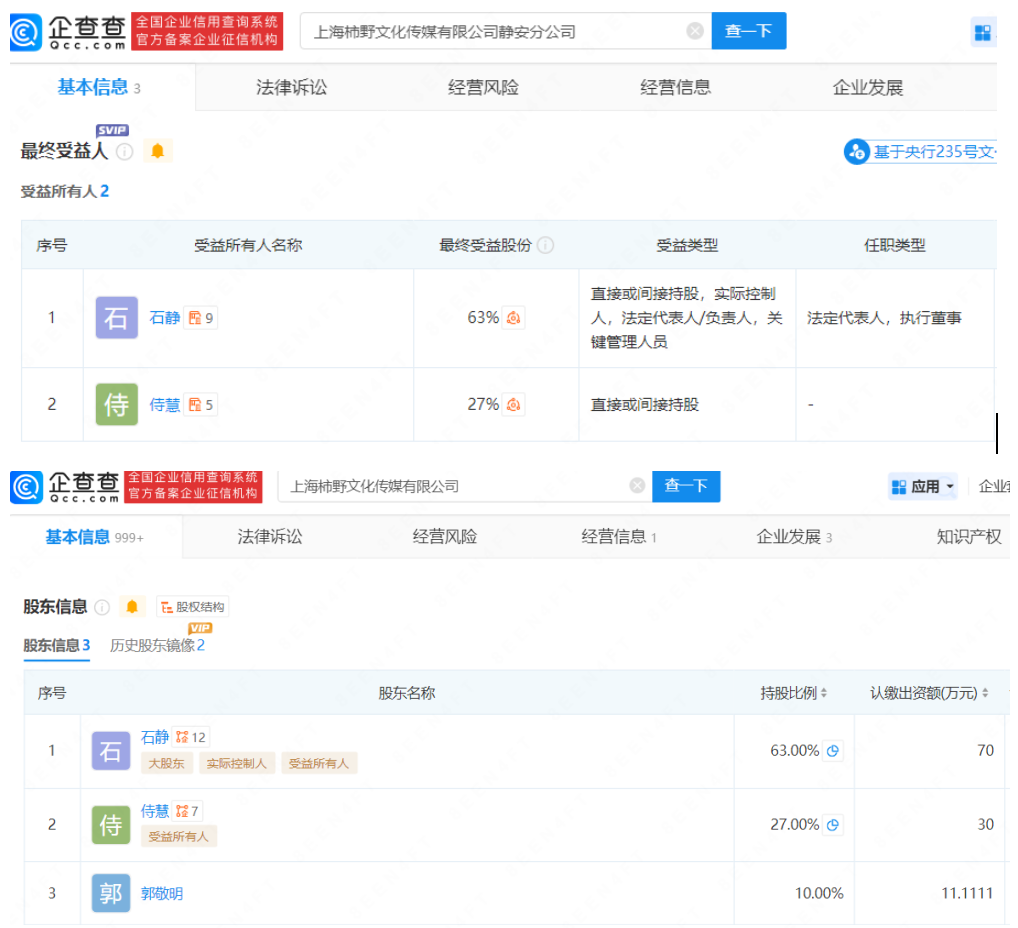Open the 知识产权 tab
1018x928 pixels.
[969, 536]
